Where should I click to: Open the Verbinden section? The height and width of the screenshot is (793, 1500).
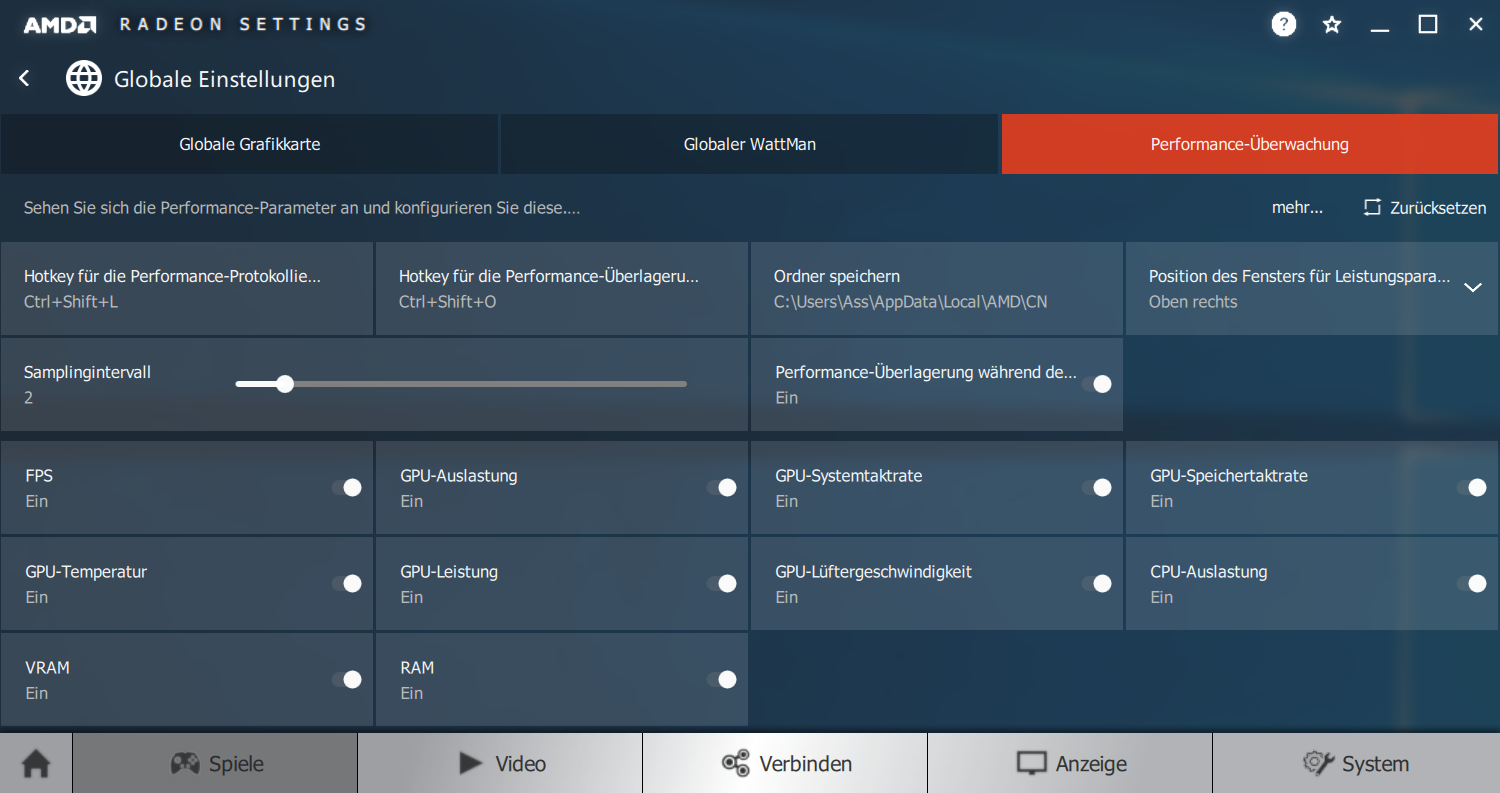(785, 764)
